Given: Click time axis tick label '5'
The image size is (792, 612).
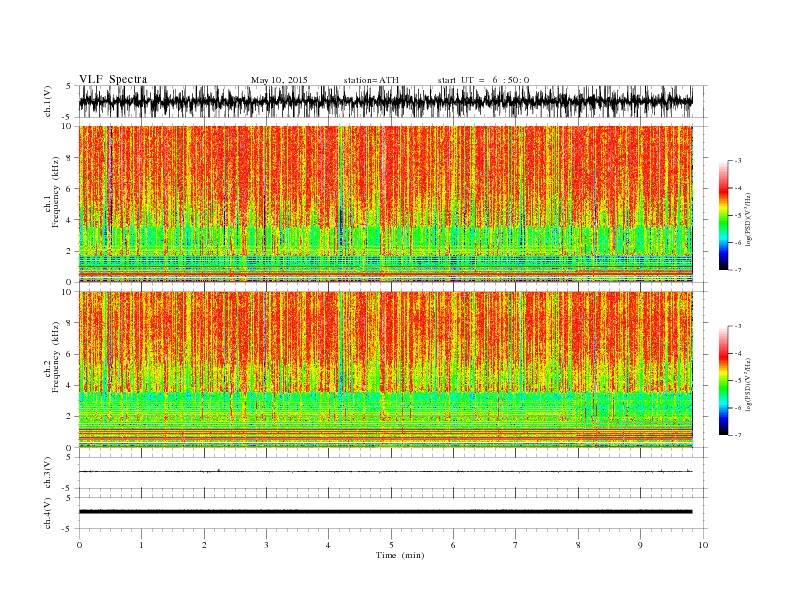Looking at the screenshot, I should pos(391,545).
